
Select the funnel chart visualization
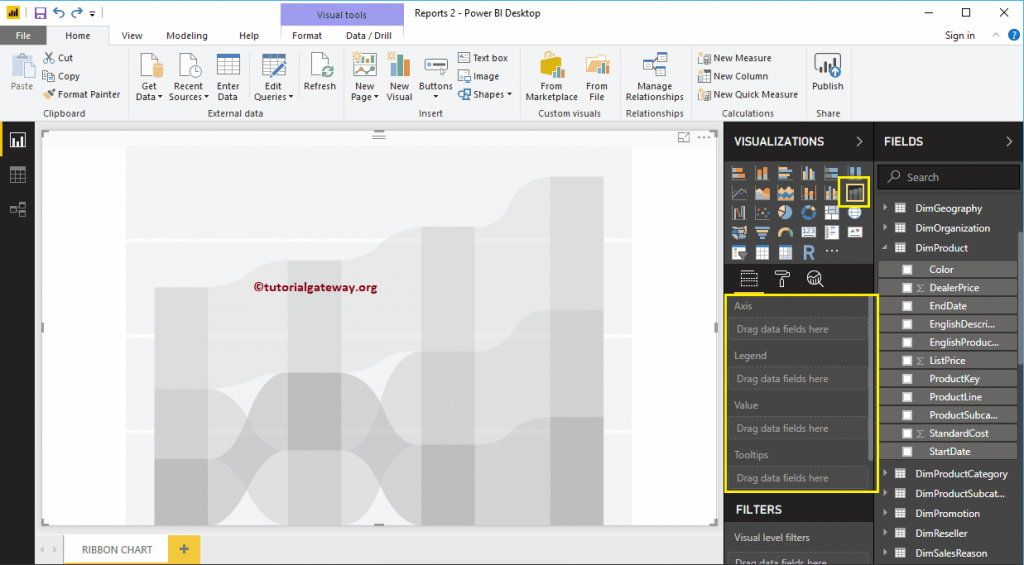click(762, 232)
